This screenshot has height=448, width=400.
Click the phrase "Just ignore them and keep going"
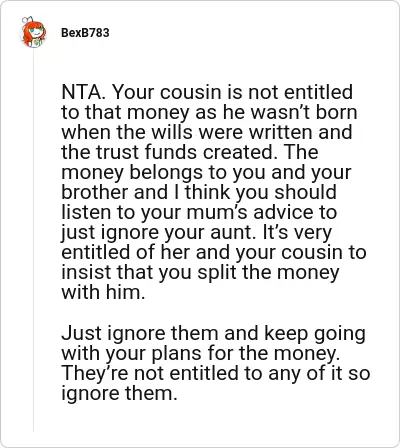pos(213,333)
